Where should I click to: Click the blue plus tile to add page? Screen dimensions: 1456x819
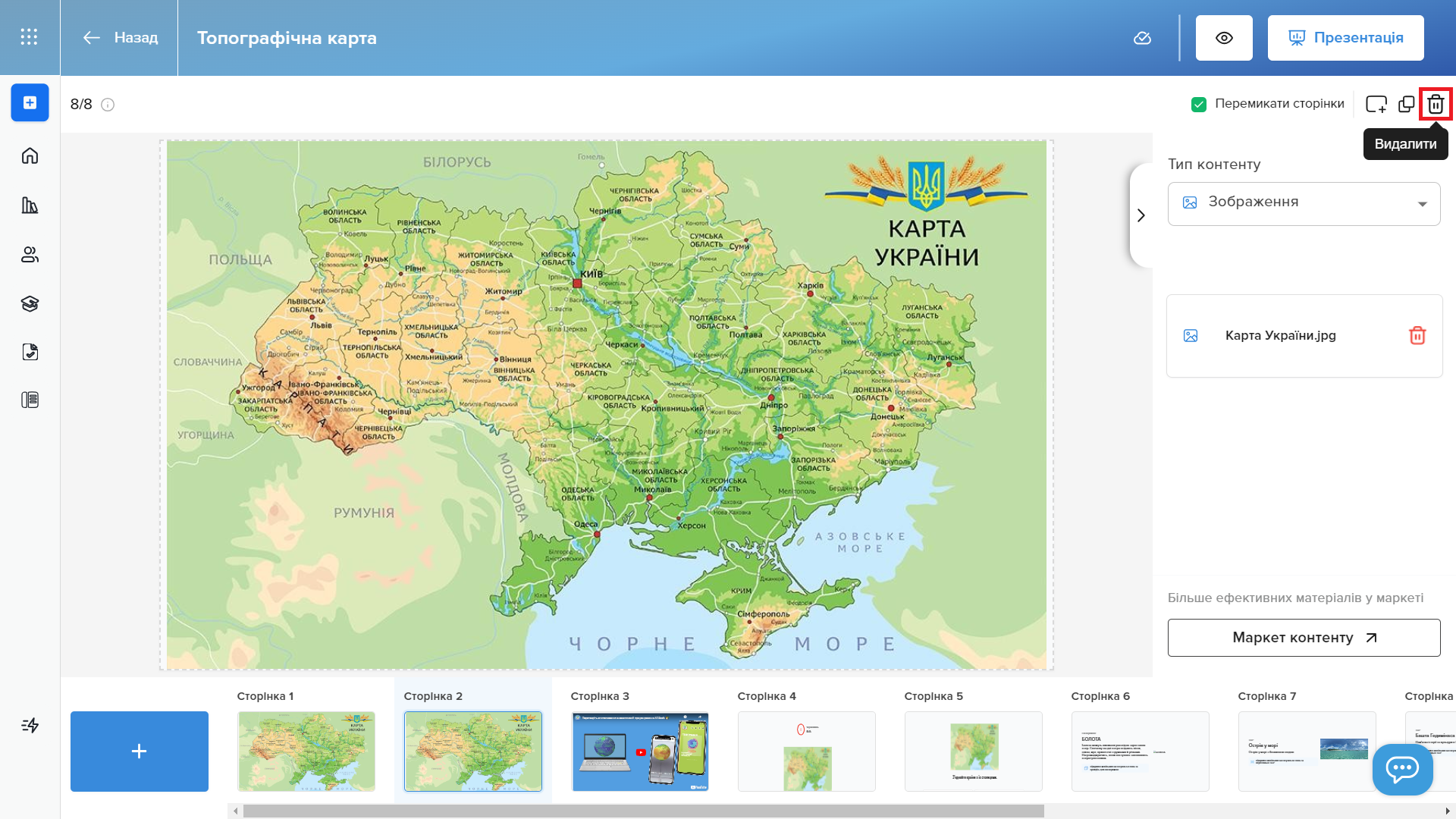click(140, 752)
